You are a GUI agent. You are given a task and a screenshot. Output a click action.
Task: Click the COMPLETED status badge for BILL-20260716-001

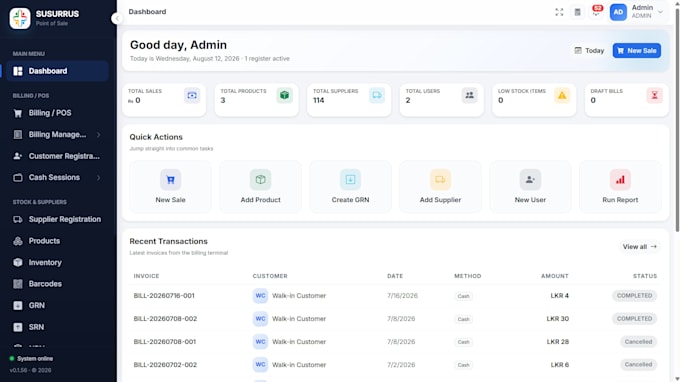coord(634,296)
